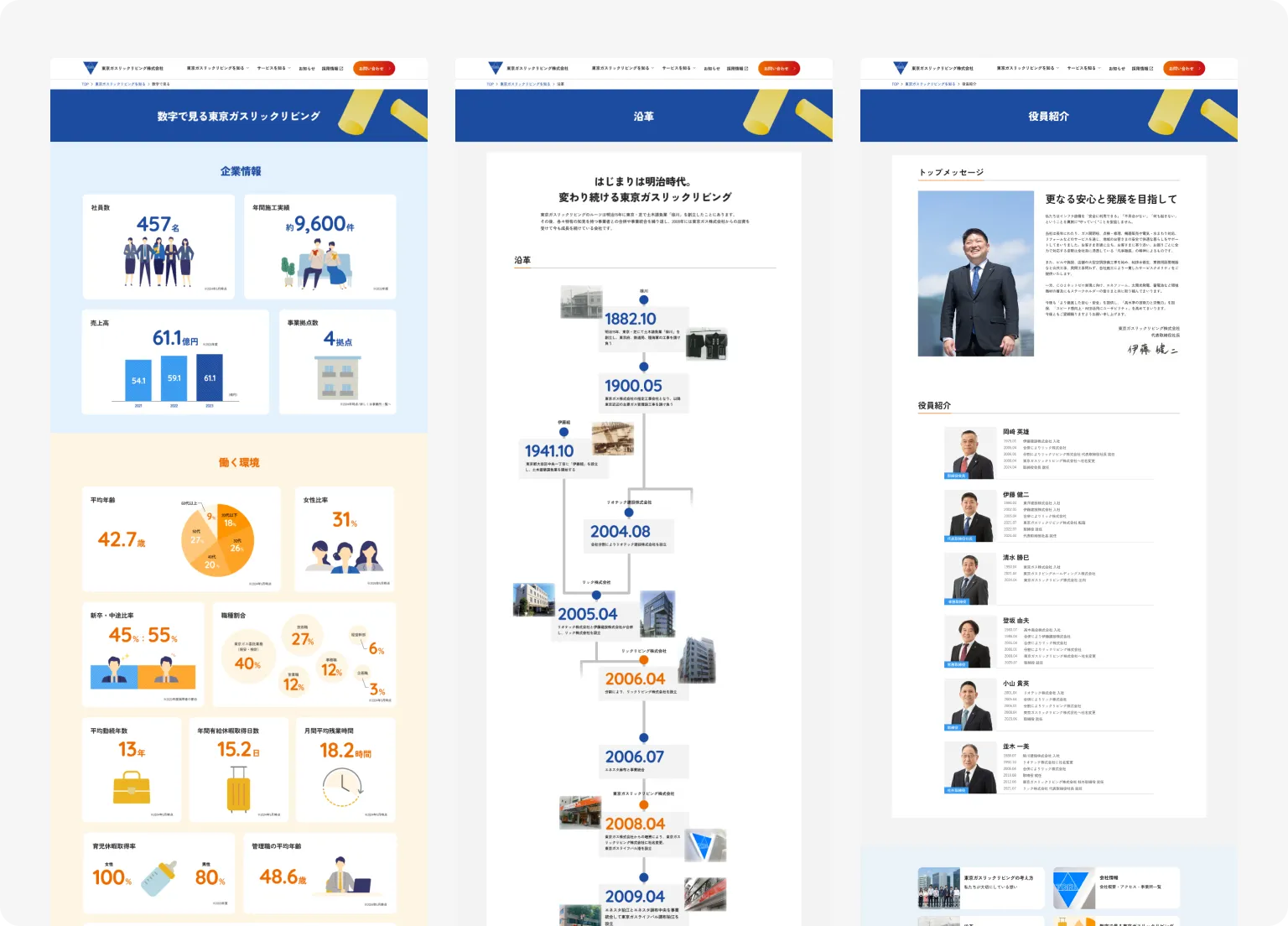The height and width of the screenshot is (926, 1288).
Task: Click the president portrait photo in トップメッセージ
Action: tap(976, 273)
